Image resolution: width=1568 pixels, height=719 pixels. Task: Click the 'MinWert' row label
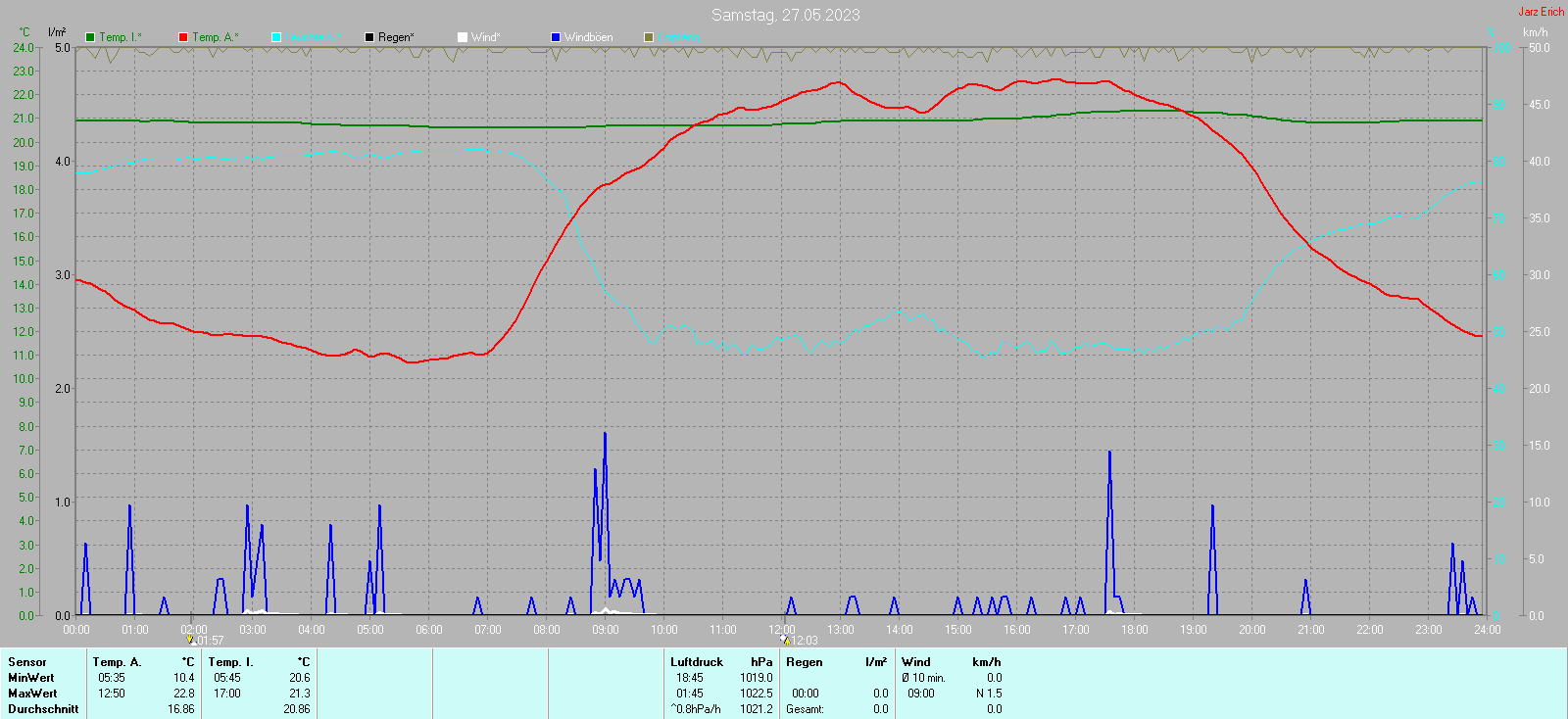click(x=31, y=678)
